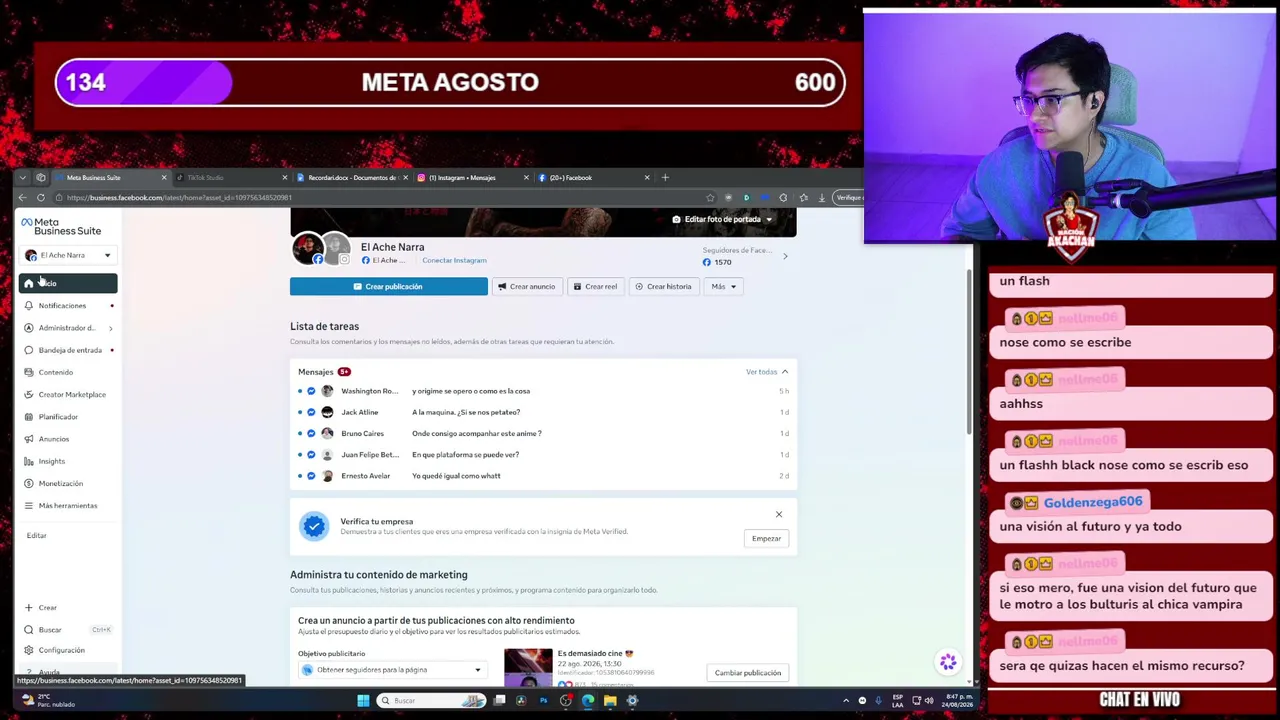Expand Seguidores de Facebook arrow
Viewport: 1280px width, 720px height.
click(x=785, y=256)
